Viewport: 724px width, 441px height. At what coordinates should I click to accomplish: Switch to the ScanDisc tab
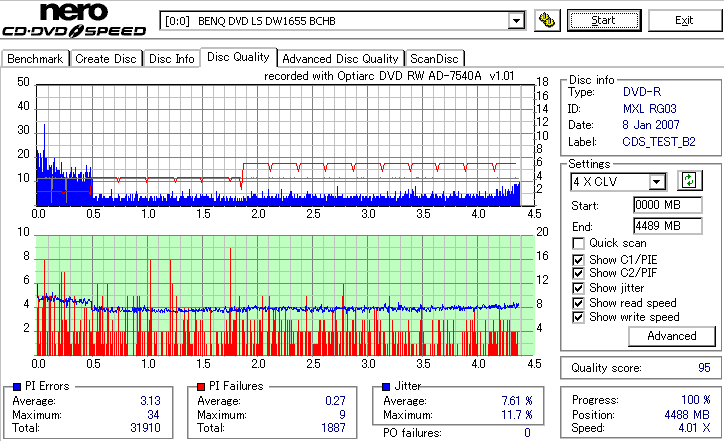pos(434,59)
